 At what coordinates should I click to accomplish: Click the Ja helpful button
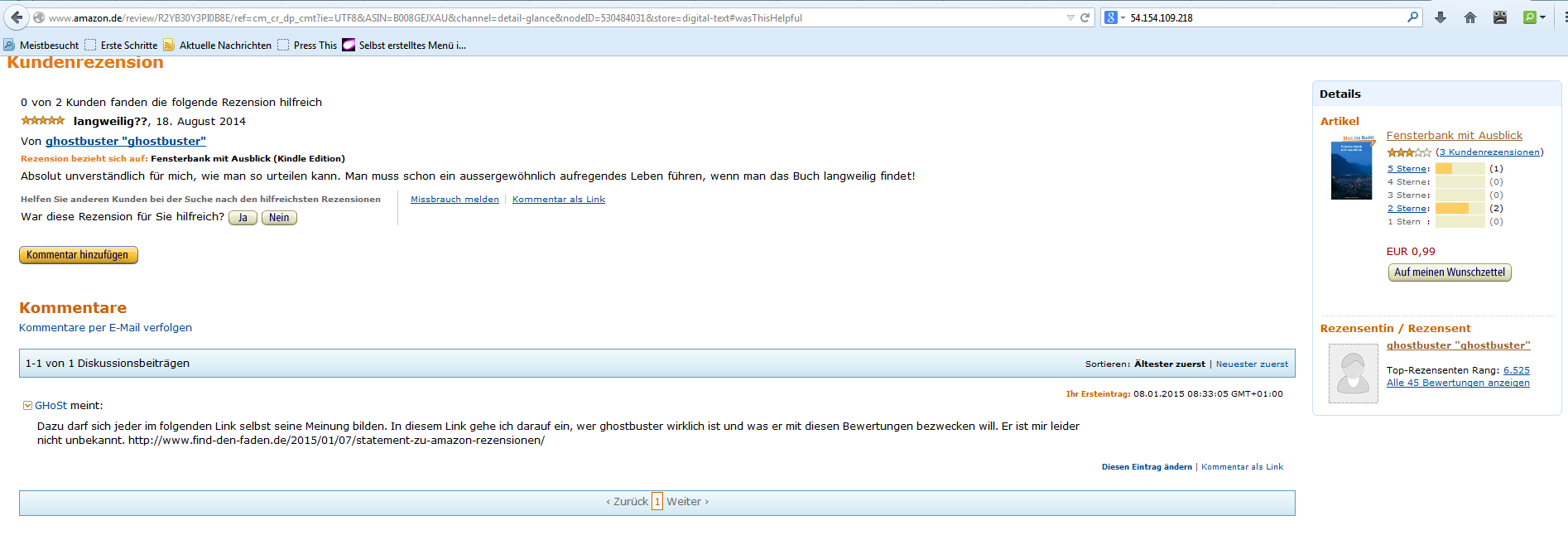[243, 218]
